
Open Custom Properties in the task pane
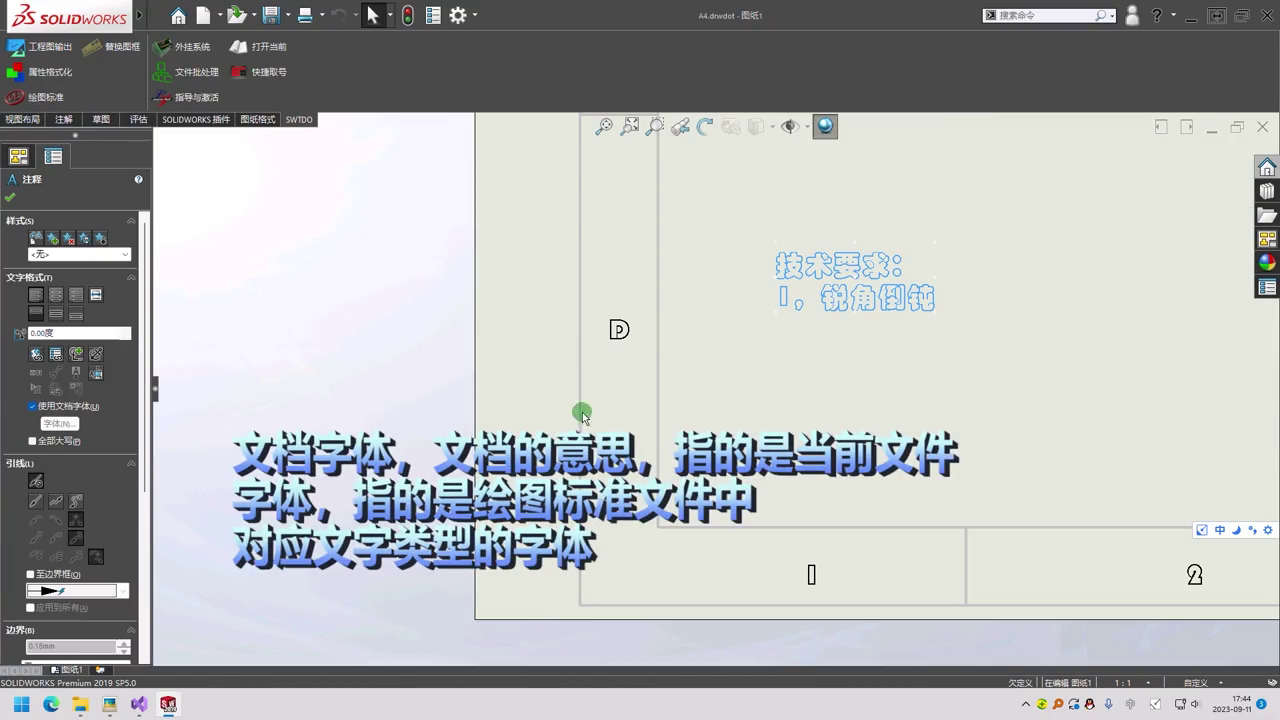pos(1267,287)
